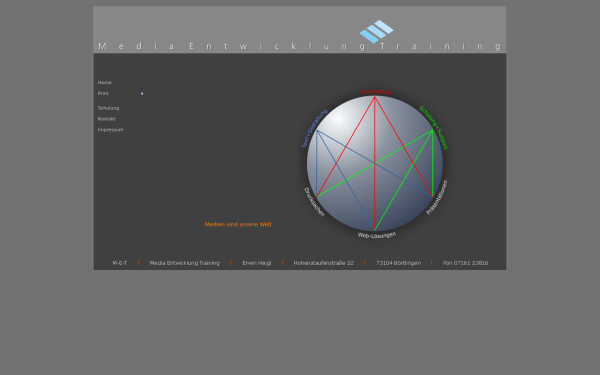
Task: Open the Home menu link
Action: 104,83
